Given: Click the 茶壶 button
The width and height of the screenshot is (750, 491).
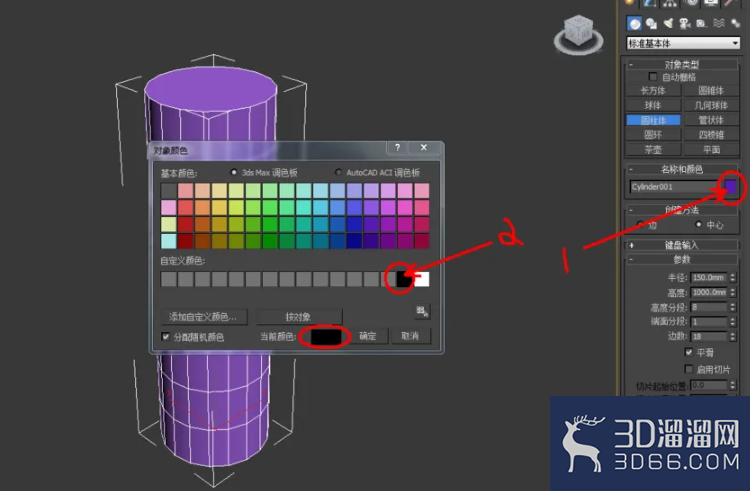Looking at the screenshot, I should pos(653,150).
